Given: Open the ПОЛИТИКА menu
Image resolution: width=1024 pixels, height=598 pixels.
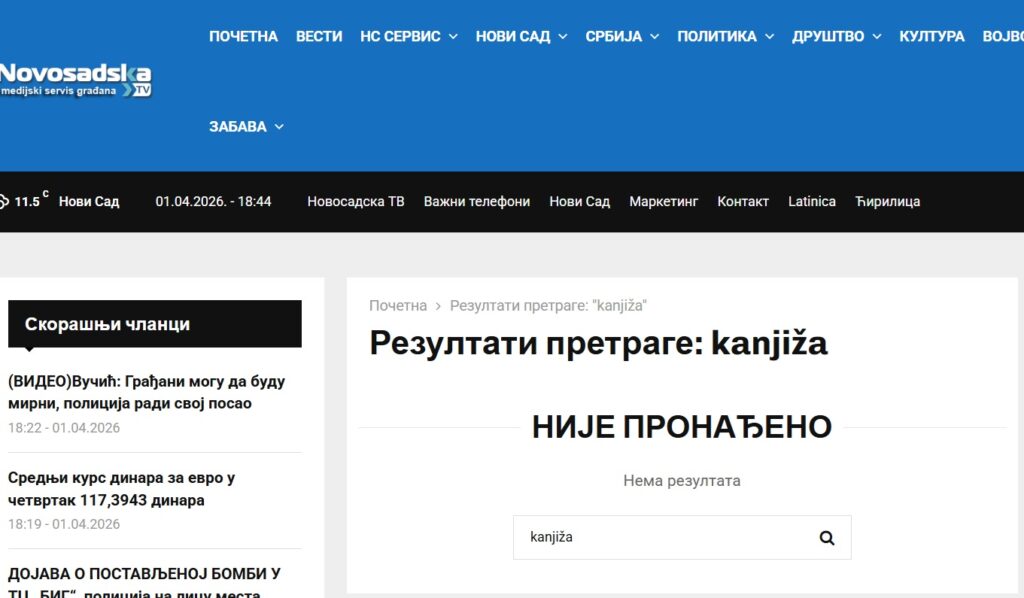Looking at the screenshot, I should pos(725,36).
